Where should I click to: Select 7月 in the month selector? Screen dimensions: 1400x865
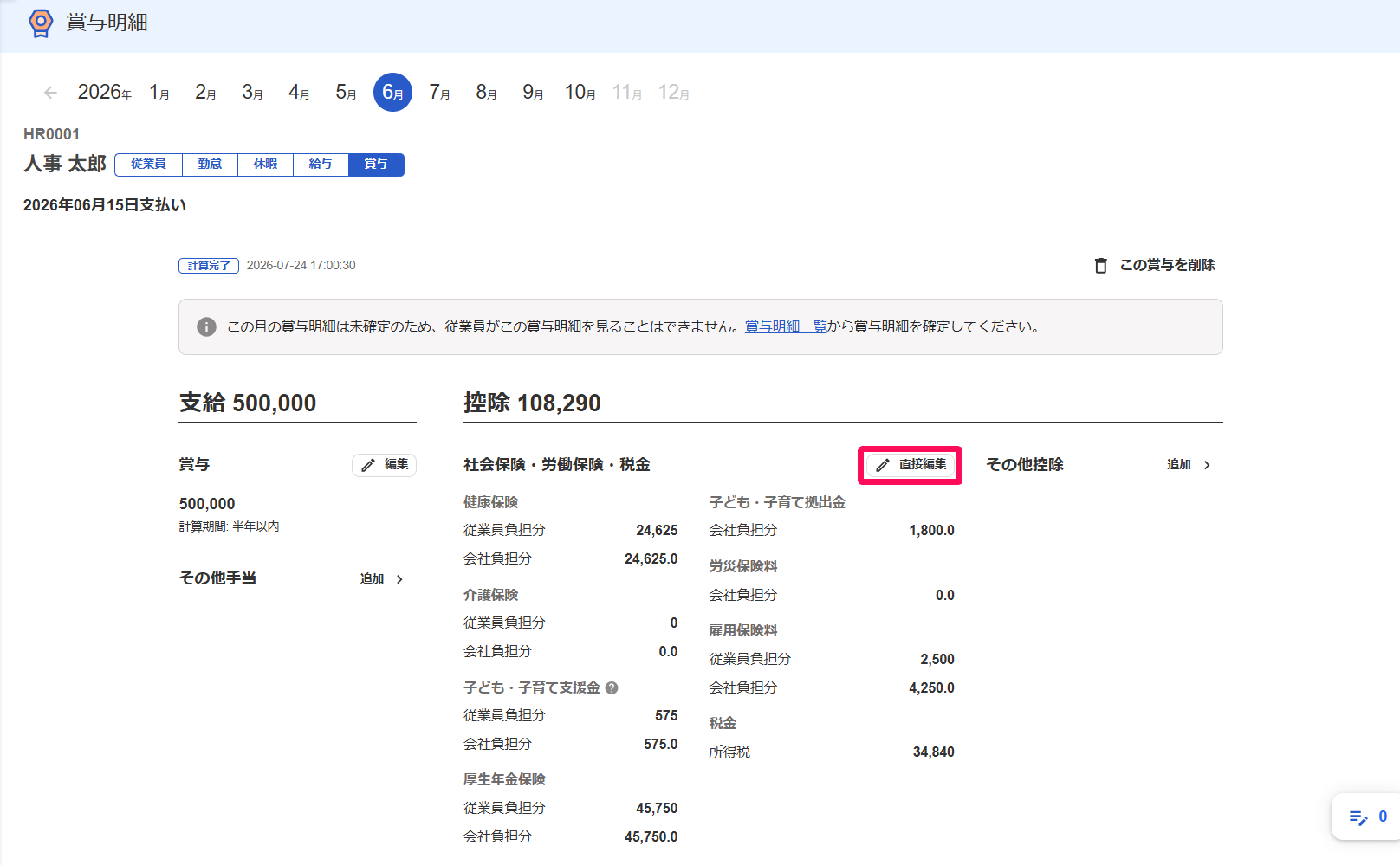(439, 93)
